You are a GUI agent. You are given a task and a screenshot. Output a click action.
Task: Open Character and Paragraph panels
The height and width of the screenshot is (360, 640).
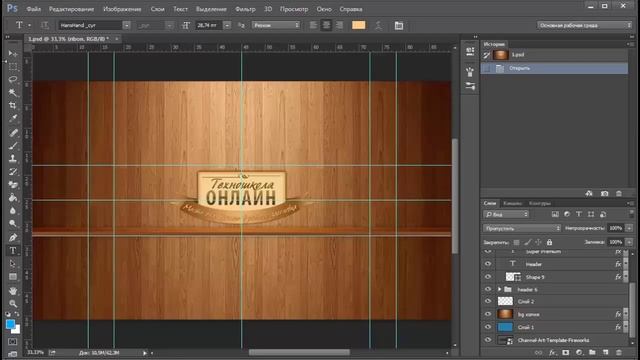[399, 26]
